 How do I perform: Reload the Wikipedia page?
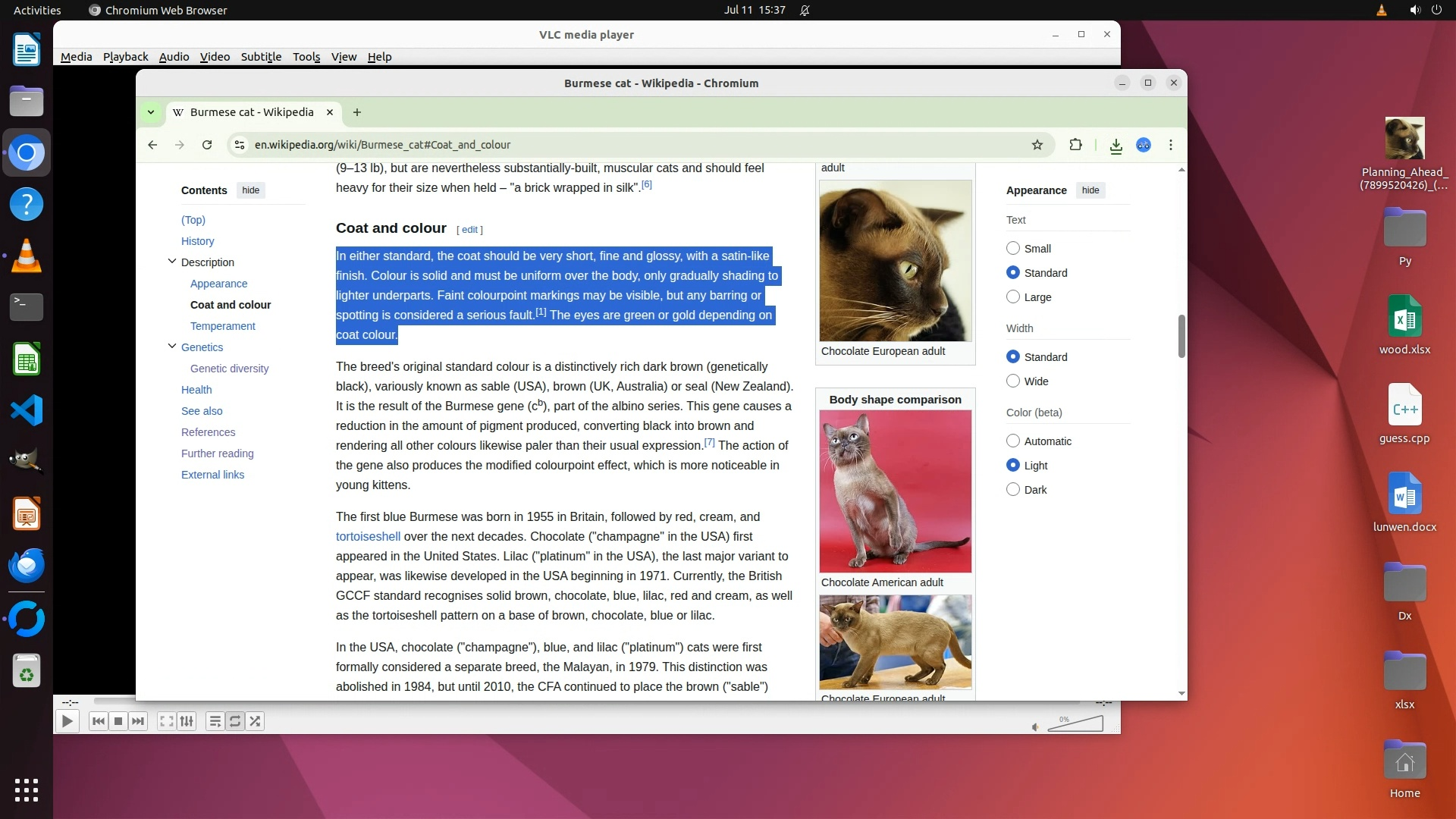(x=206, y=145)
